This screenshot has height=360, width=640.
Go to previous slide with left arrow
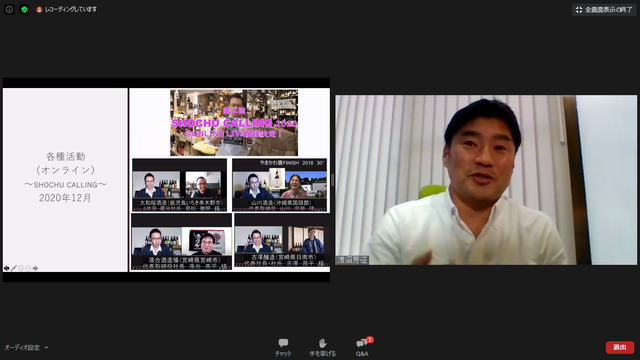click(7, 268)
